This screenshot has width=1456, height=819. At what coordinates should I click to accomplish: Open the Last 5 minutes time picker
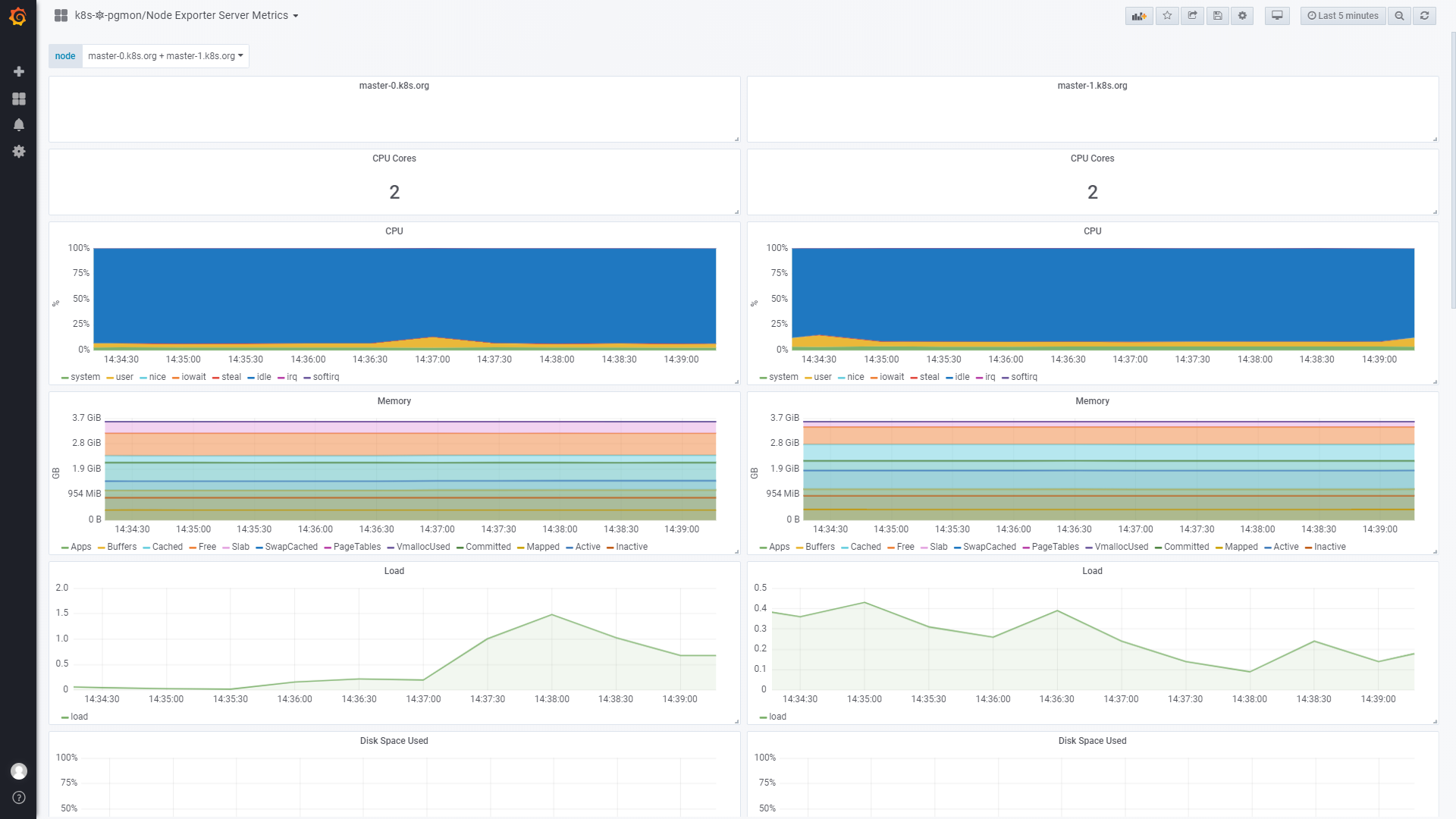pos(1343,16)
